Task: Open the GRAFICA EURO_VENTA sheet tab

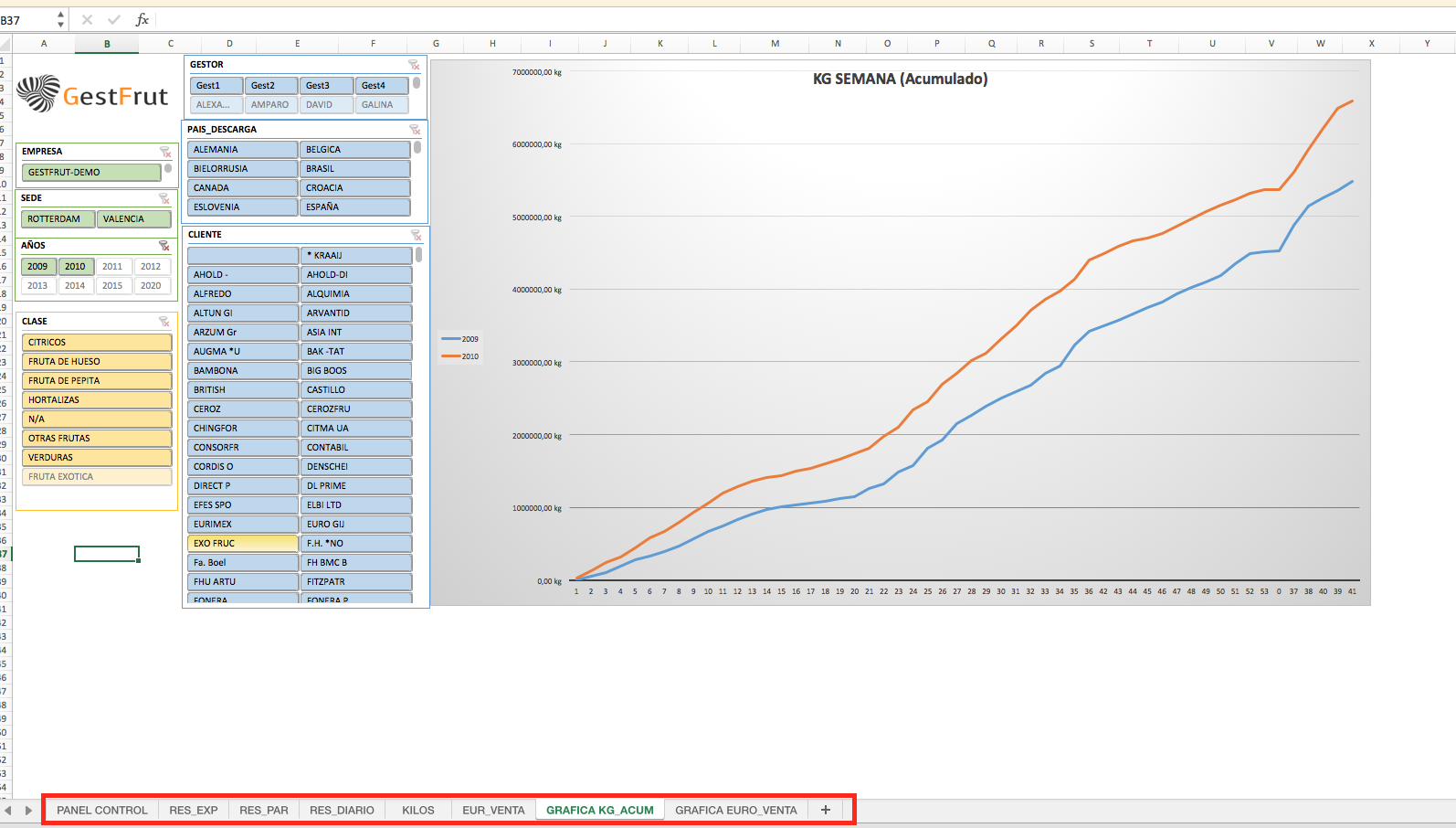Action: point(735,810)
